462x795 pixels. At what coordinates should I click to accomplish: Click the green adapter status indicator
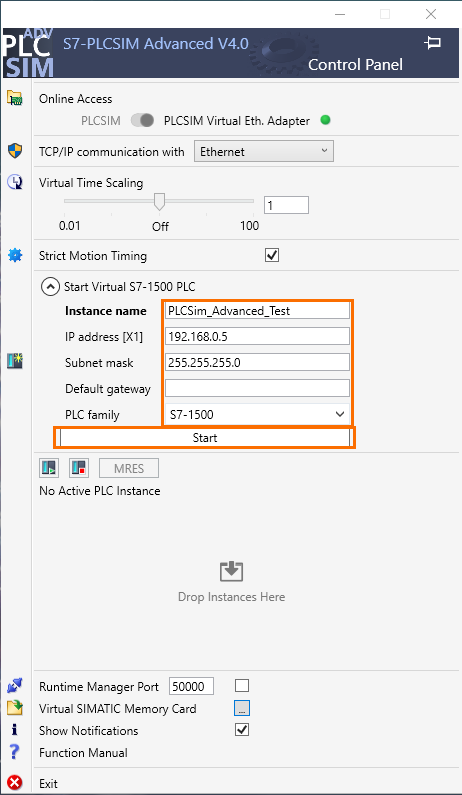(326, 120)
